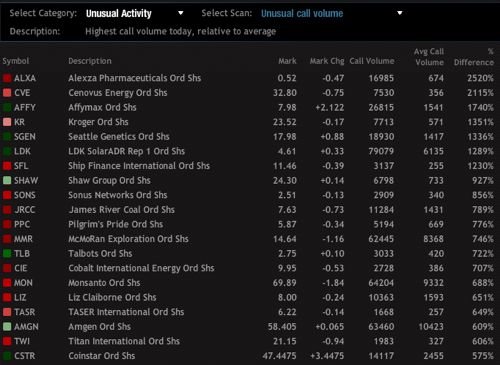Click the light green square beside SHAW

tap(7, 180)
